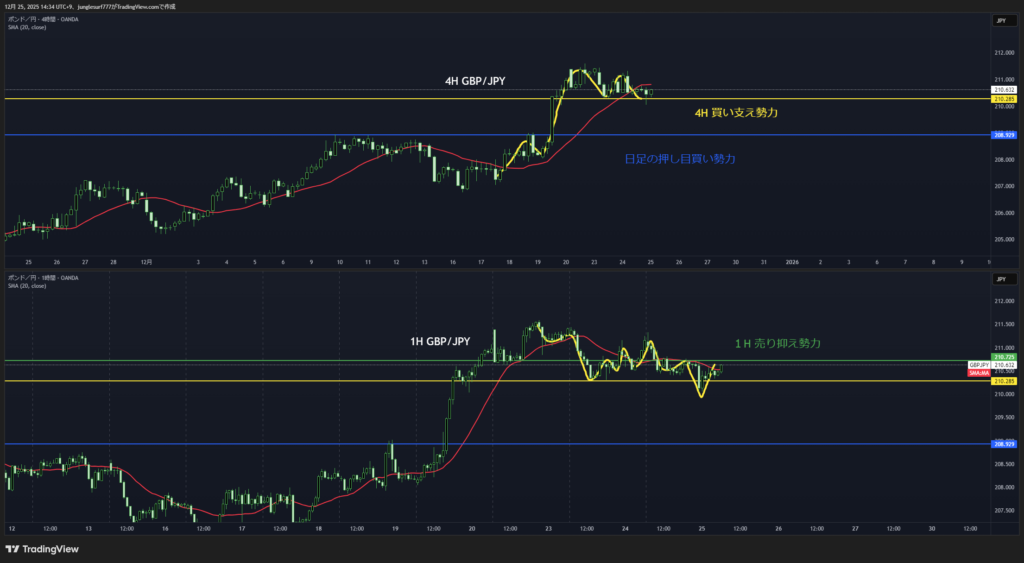Click the blue 208.929 price label on upper chart
Image resolution: width=1024 pixels, height=563 pixels.
1003,135
